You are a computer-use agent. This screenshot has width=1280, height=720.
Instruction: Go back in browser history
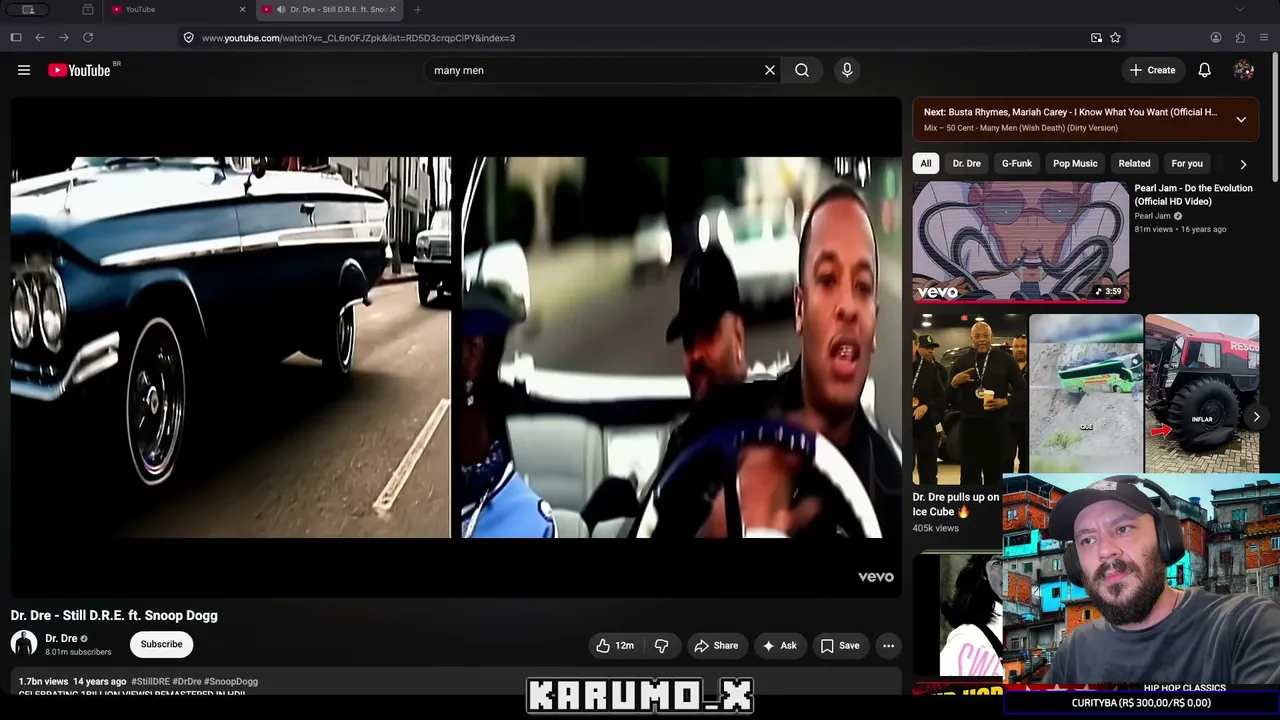point(40,38)
